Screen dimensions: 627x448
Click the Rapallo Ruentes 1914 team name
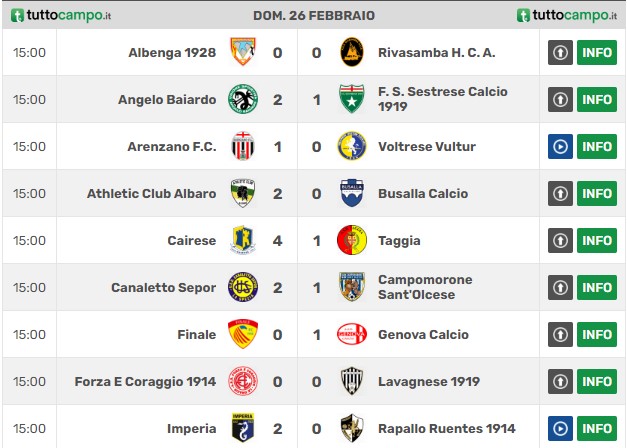pyautogui.click(x=447, y=429)
